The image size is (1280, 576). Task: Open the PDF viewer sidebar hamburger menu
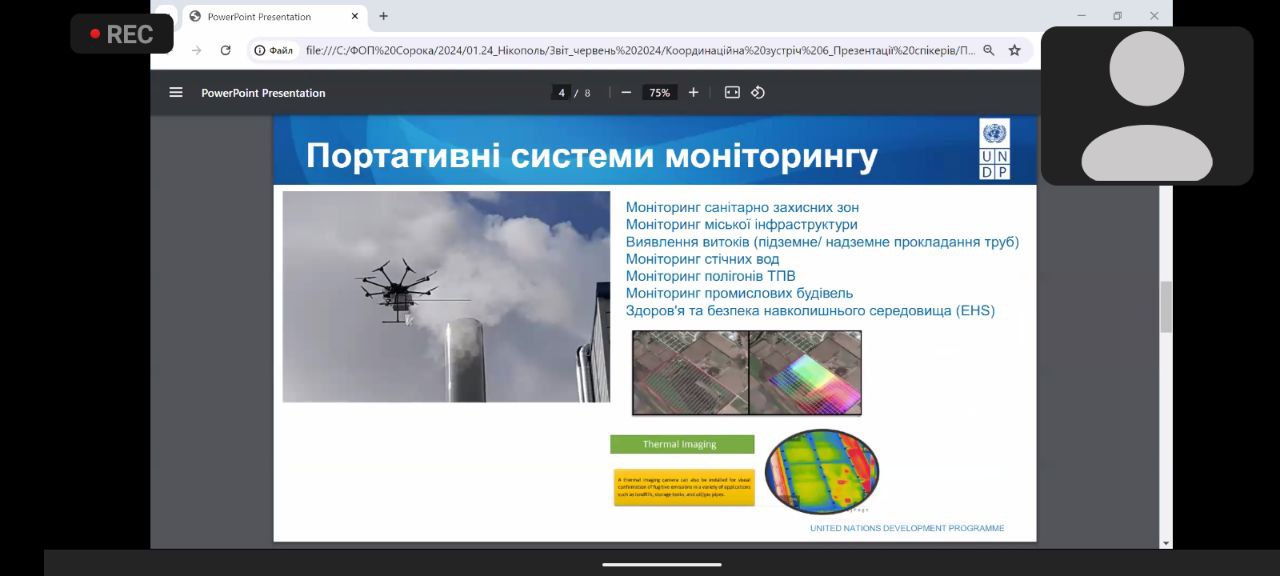coord(176,92)
